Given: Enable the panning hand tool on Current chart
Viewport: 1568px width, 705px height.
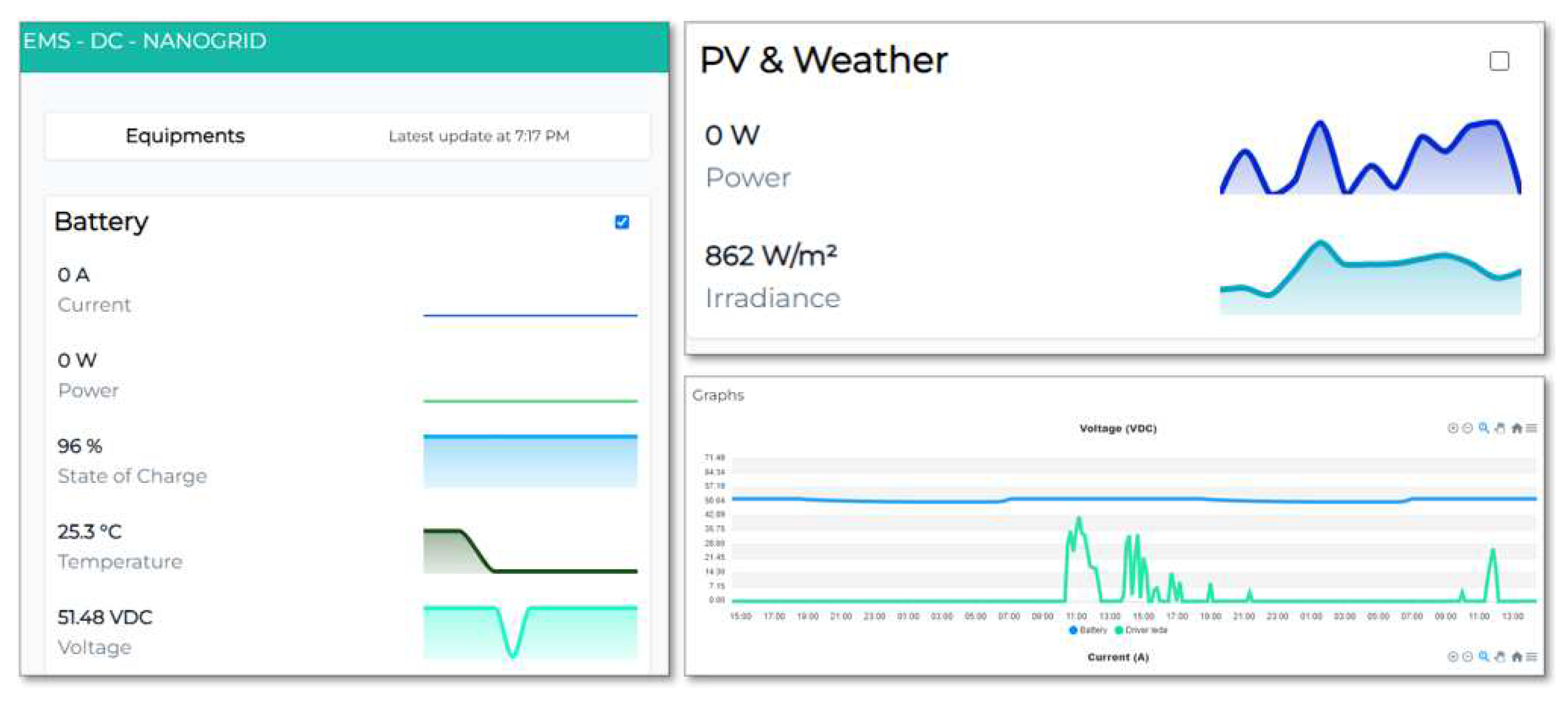Looking at the screenshot, I should (x=1500, y=657).
